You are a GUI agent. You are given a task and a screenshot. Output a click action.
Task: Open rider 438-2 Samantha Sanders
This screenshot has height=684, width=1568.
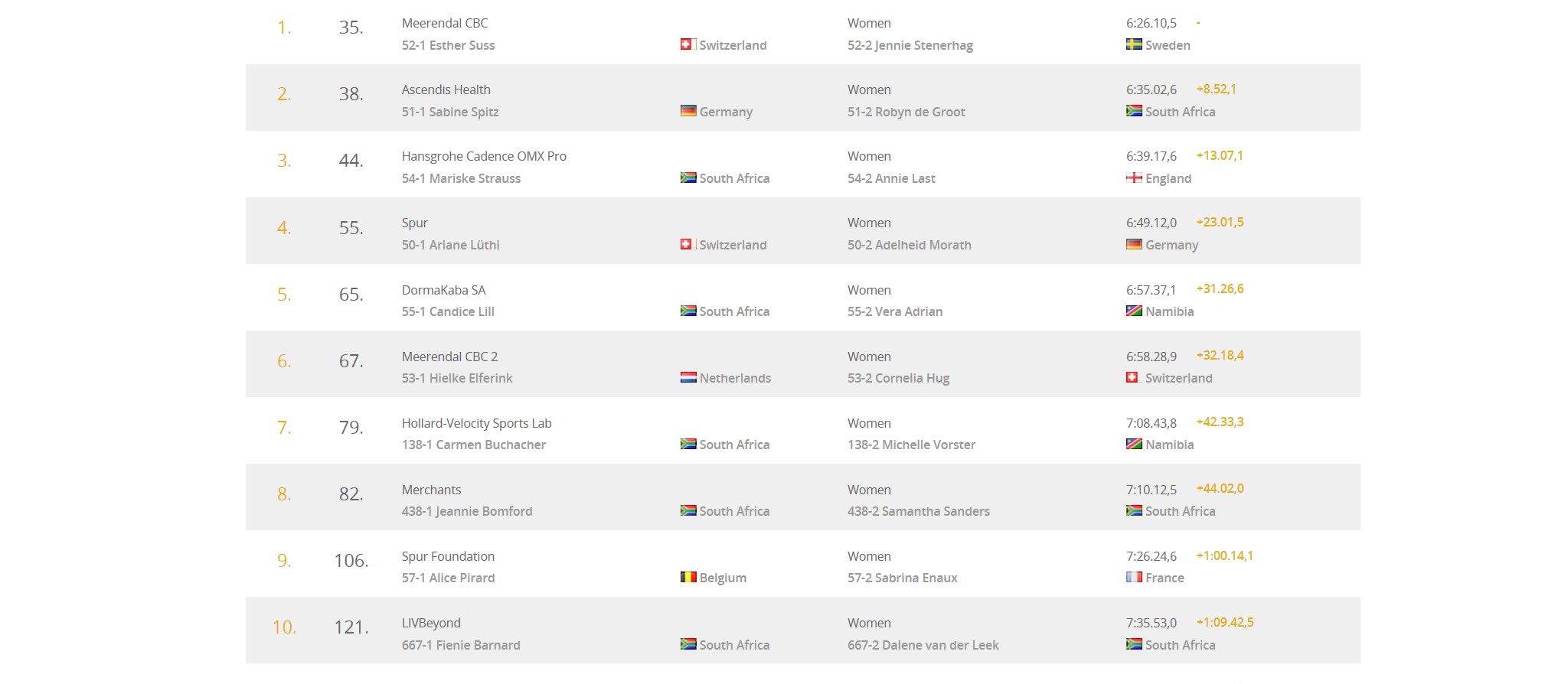point(918,511)
